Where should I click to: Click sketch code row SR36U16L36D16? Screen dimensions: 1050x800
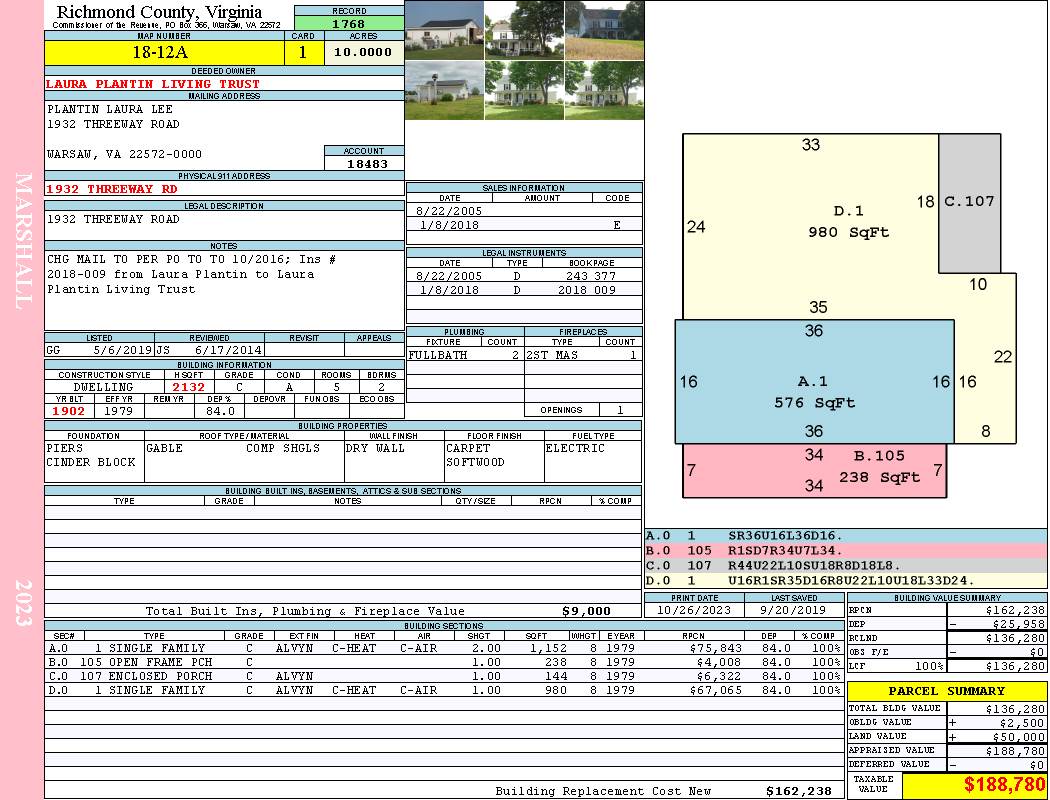(845, 536)
